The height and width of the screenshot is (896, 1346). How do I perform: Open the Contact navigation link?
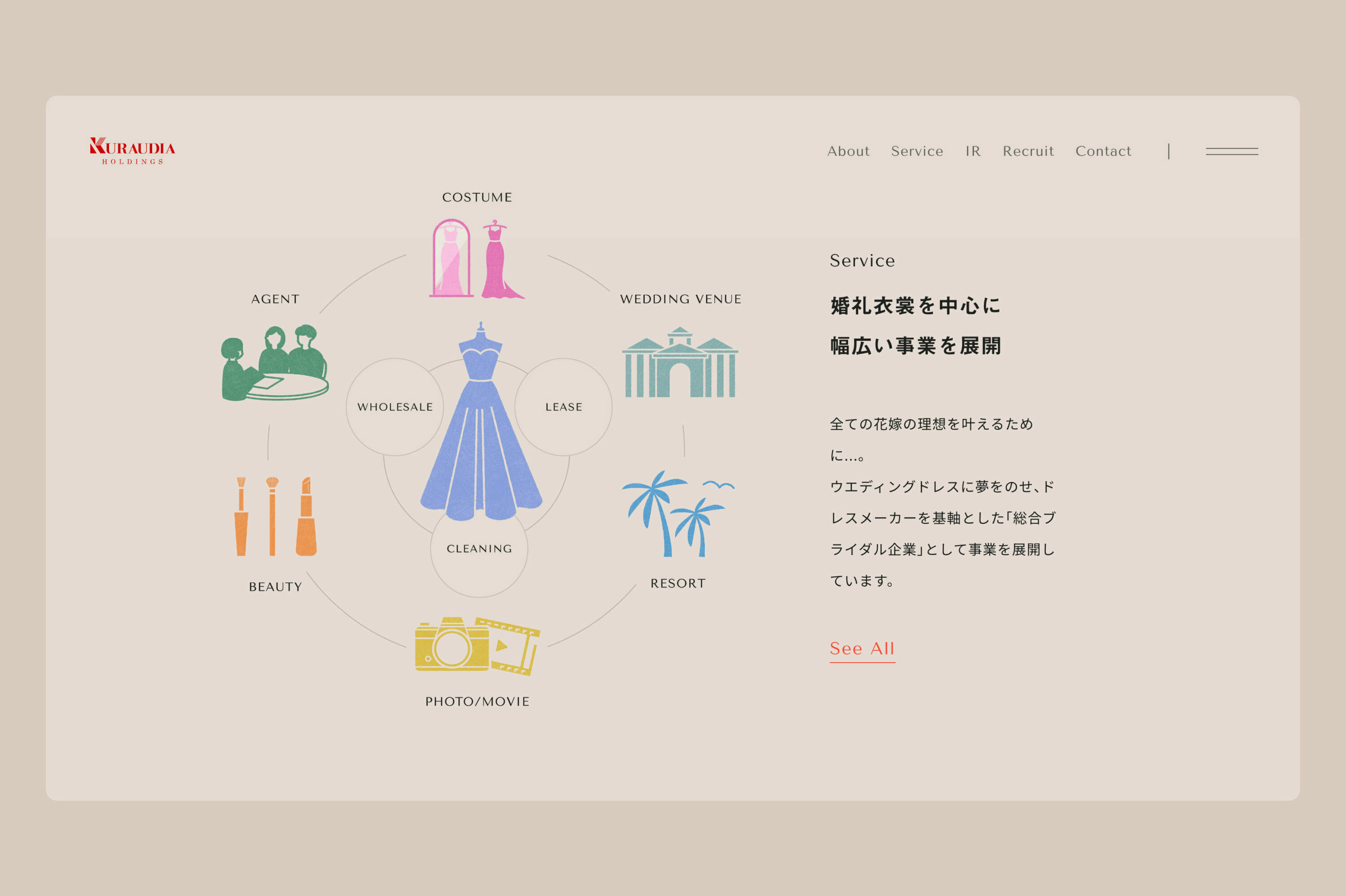pos(1102,152)
